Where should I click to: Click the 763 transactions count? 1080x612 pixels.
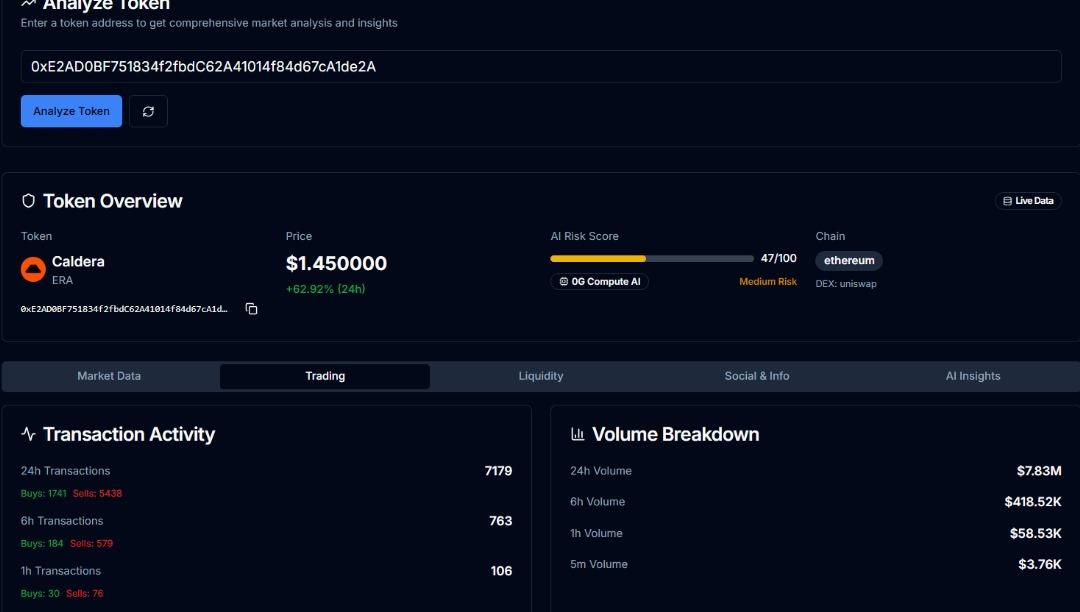[501, 521]
